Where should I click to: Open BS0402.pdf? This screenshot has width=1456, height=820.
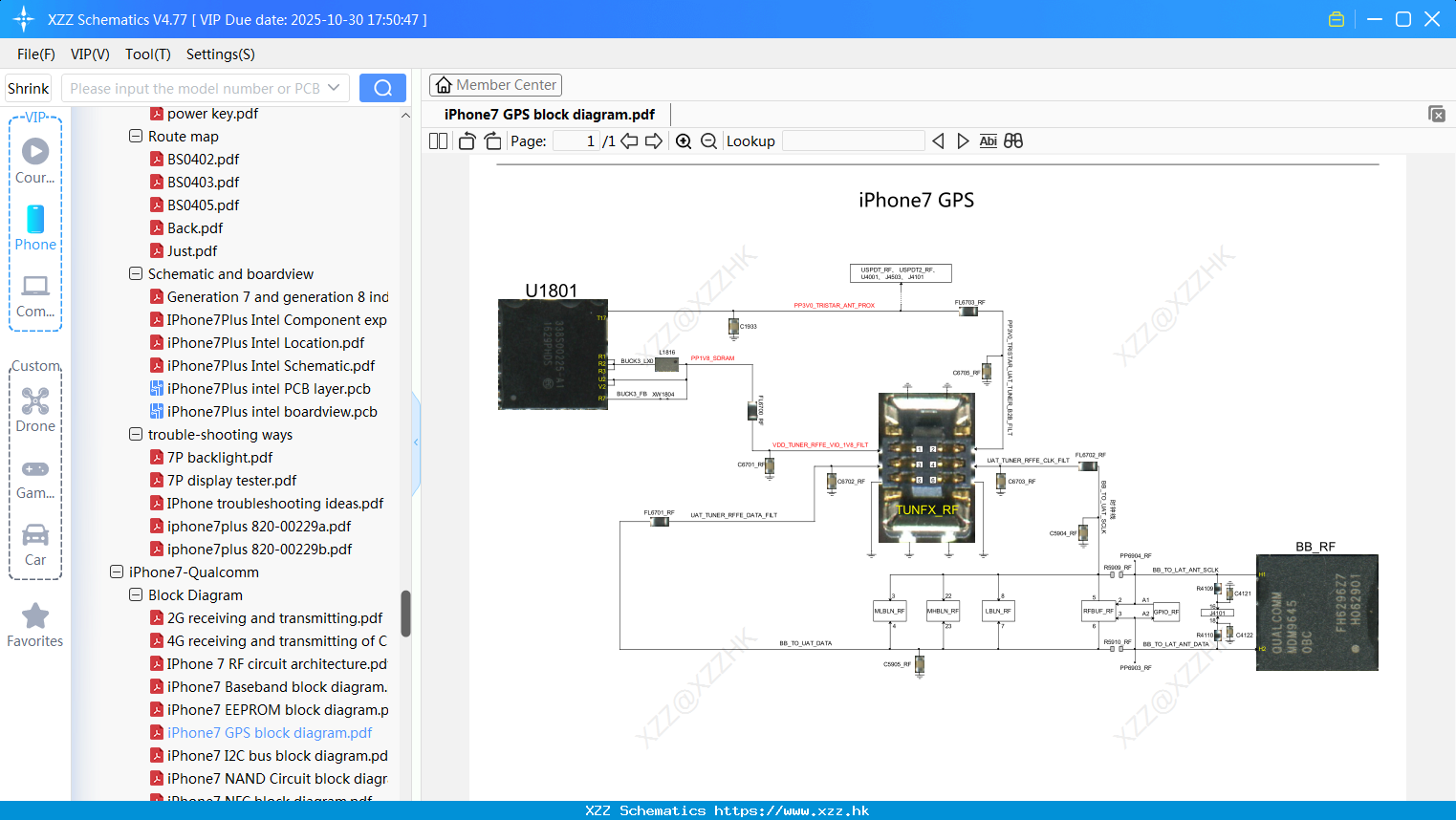click(x=203, y=160)
